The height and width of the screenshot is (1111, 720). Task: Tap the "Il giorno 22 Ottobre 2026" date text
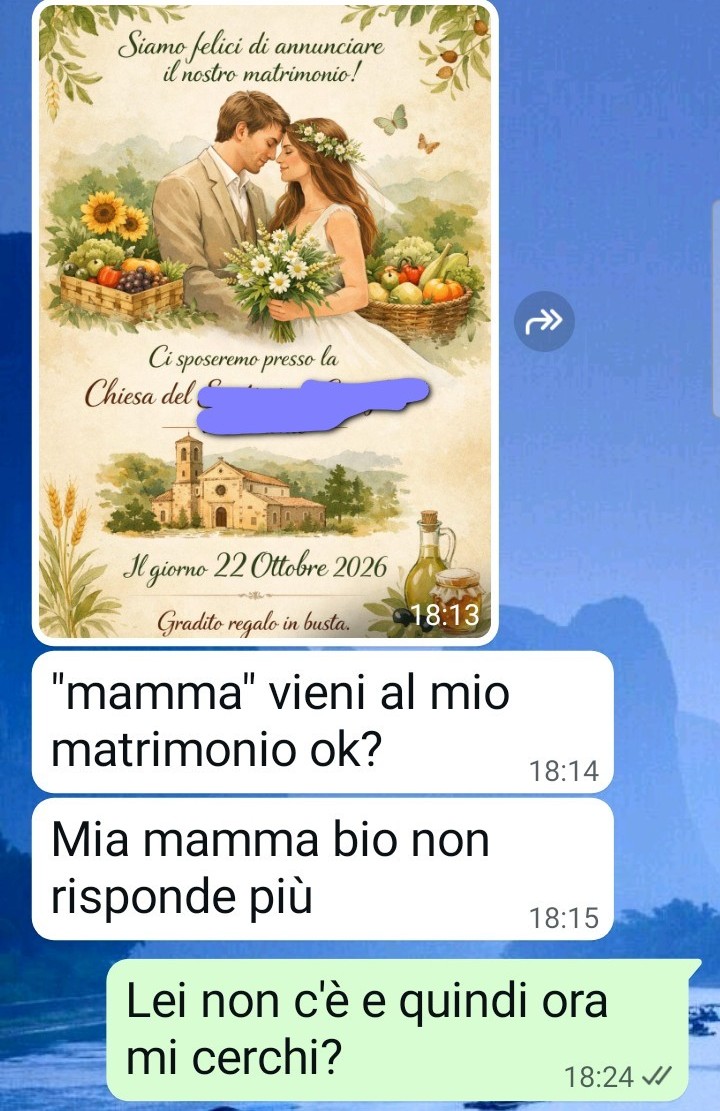point(256,569)
